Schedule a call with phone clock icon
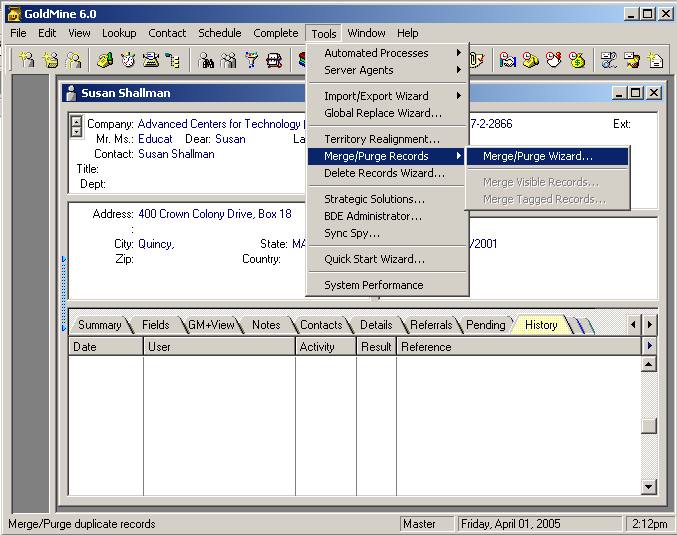Viewport: 677px width, 535px height. (x=531, y=60)
